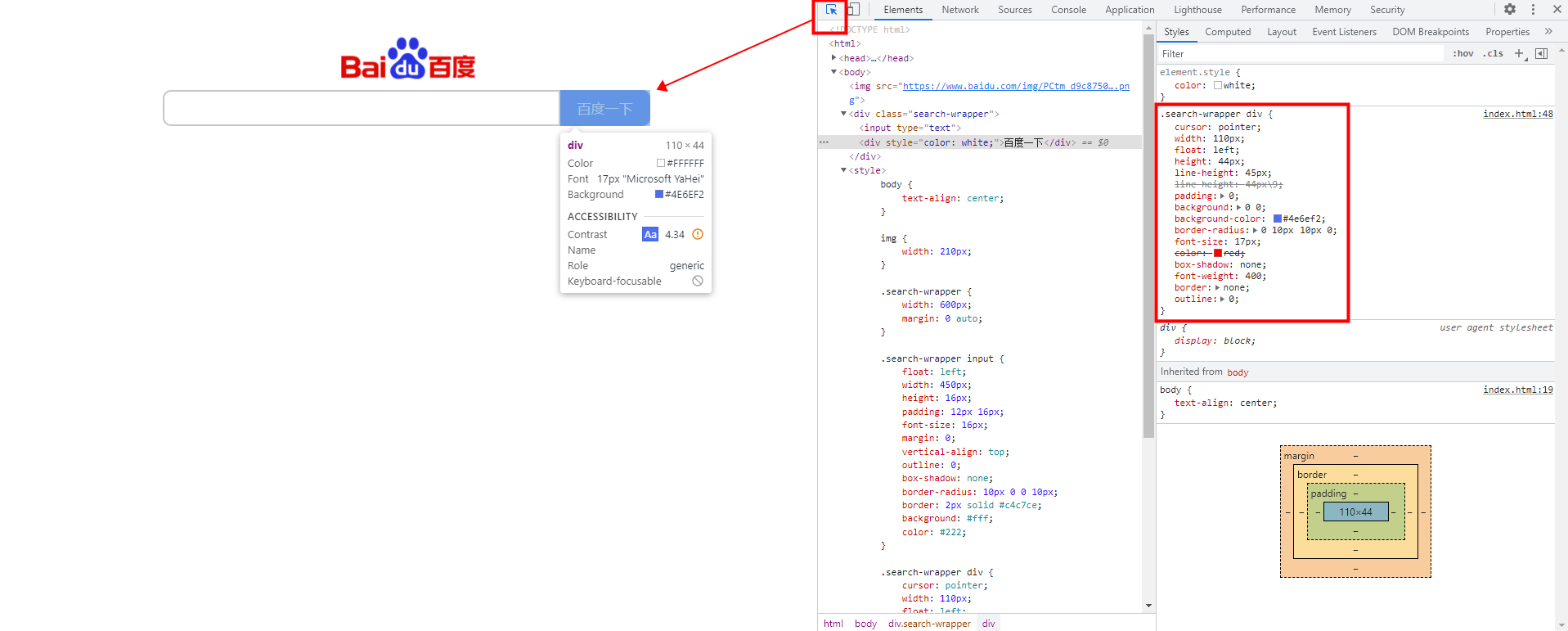
Task: Toggle the .cls class editor
Action: [1494, 54]
